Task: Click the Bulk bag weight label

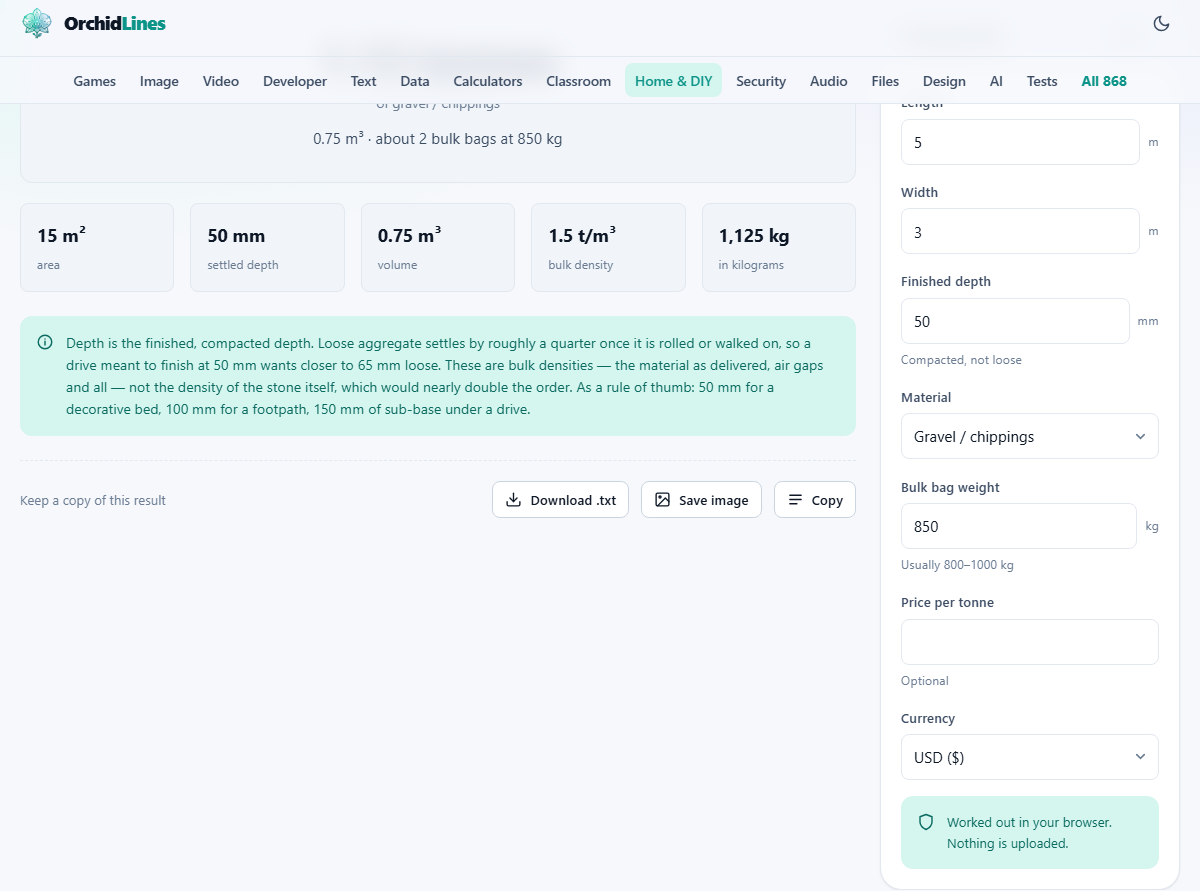Action: [950, 487]
